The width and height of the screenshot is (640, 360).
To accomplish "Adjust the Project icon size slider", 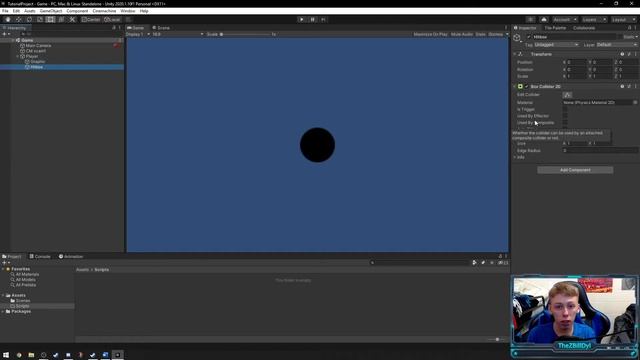I will click(496, 339).
